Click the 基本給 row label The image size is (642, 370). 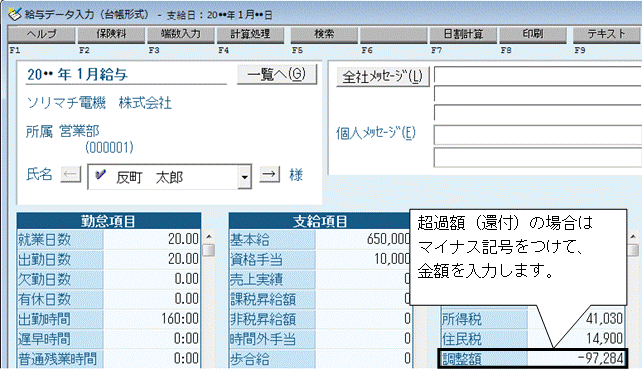(272, 239)
